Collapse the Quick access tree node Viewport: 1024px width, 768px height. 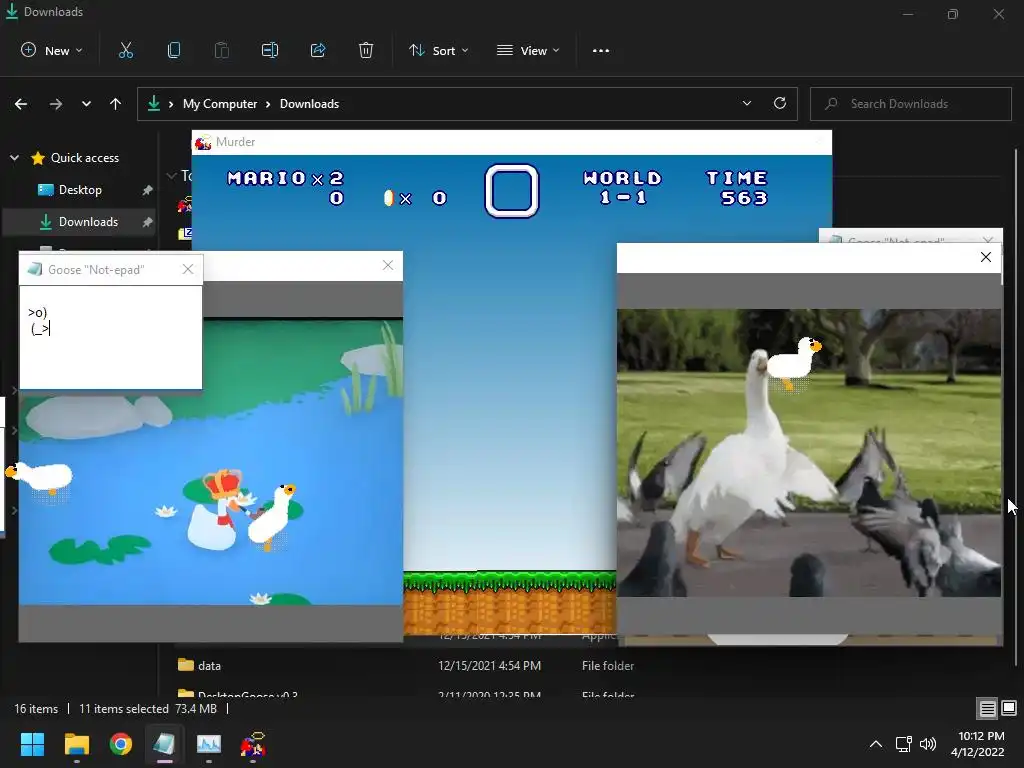coord(14,157)
